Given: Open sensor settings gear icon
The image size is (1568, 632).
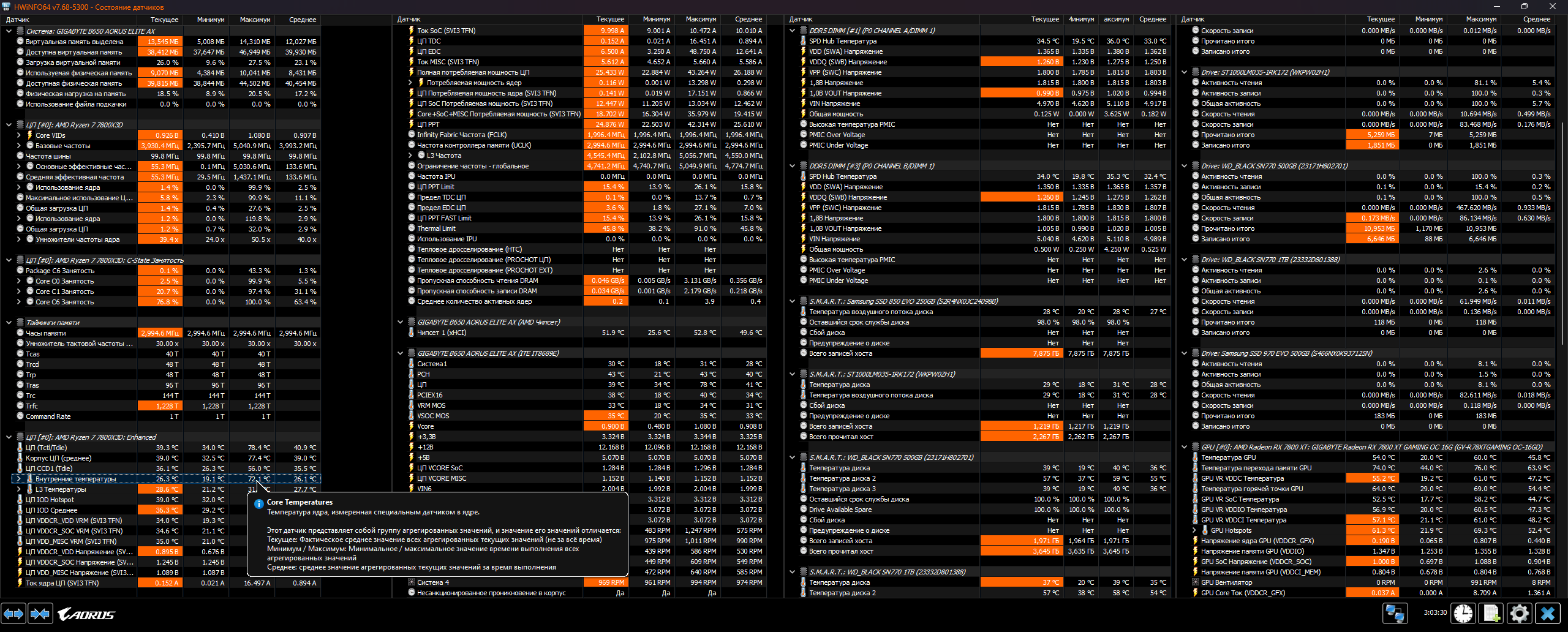Looking at the screenshot, I should point(1520,614).
